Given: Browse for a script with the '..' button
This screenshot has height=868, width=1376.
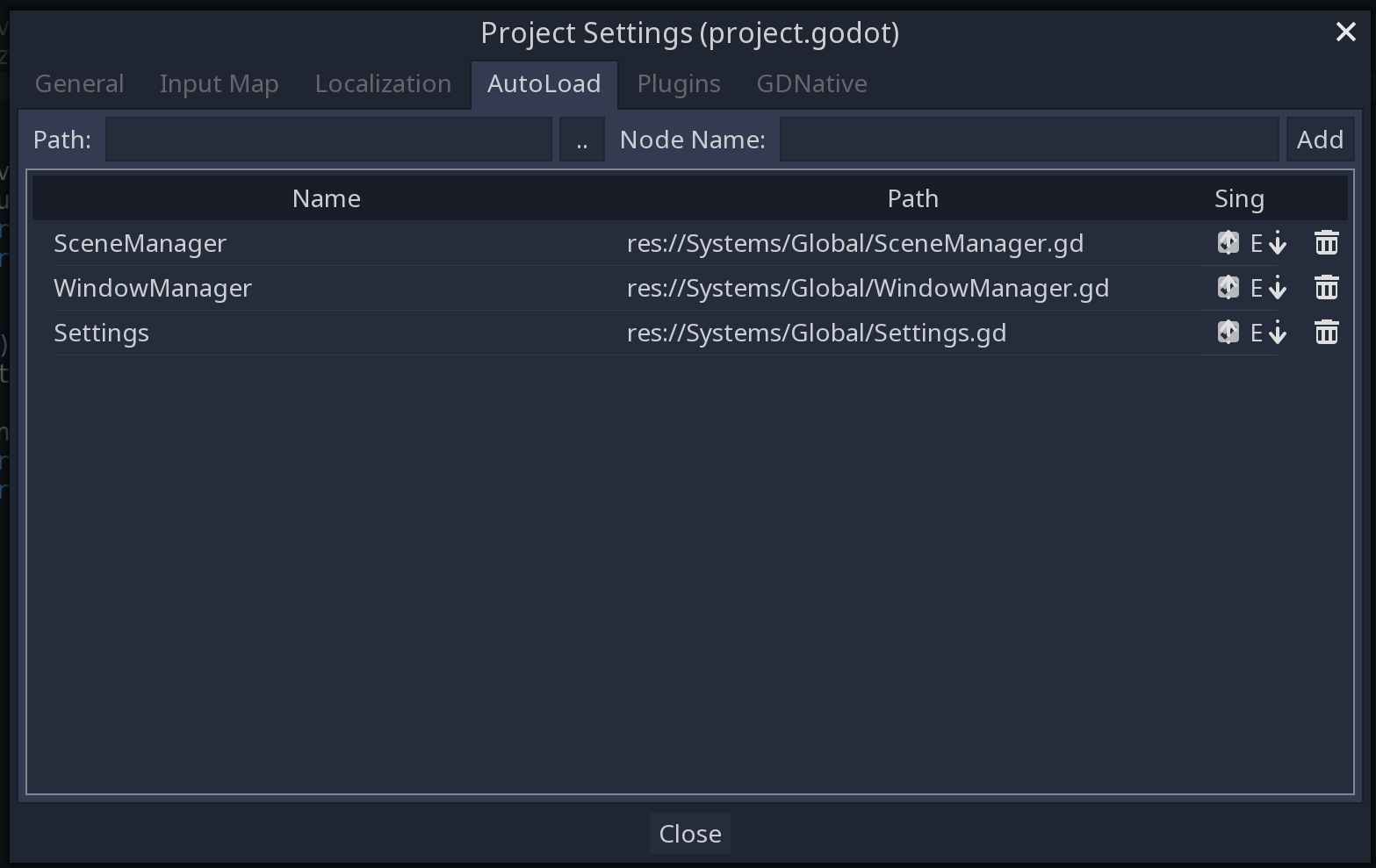Looking at the screenshot, I should [581, 139].
